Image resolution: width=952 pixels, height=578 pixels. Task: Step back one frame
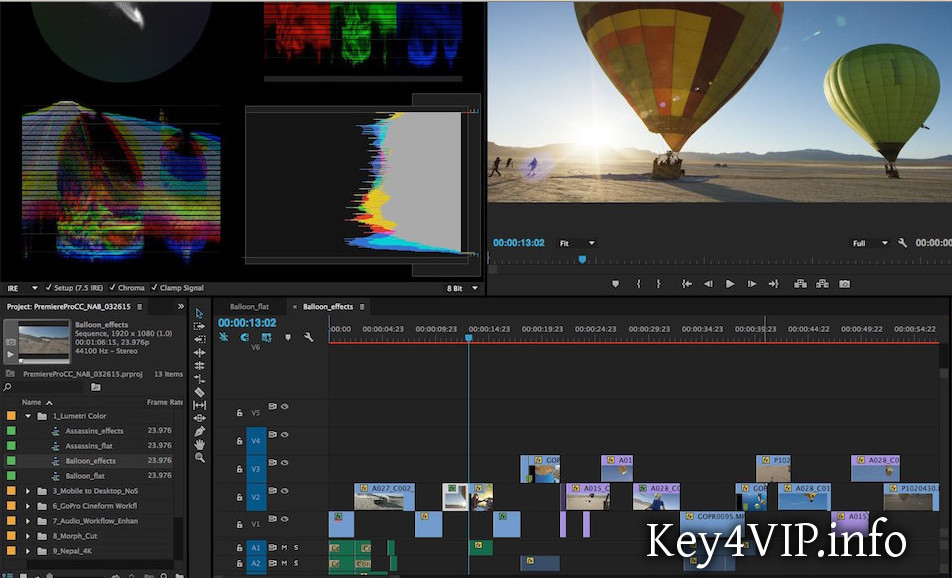(708, 284)
